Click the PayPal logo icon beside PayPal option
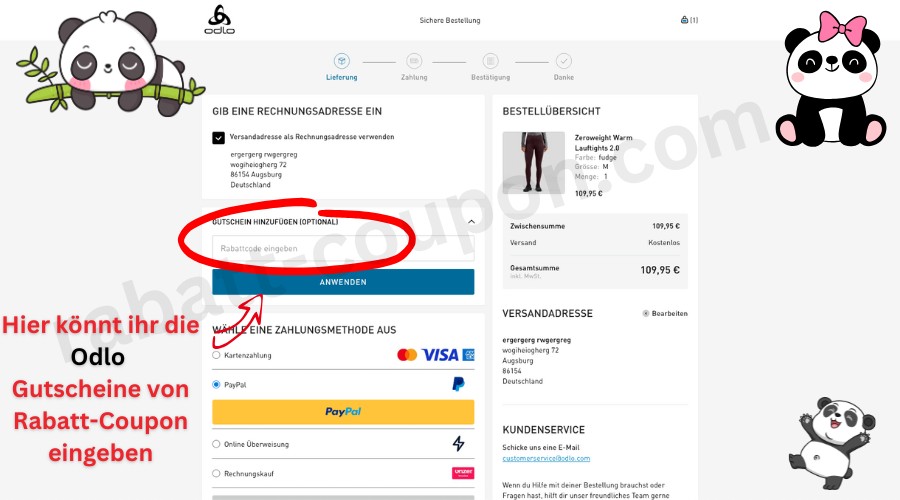Viewport: 900px width, 500px height. click(x=458, y=384)
